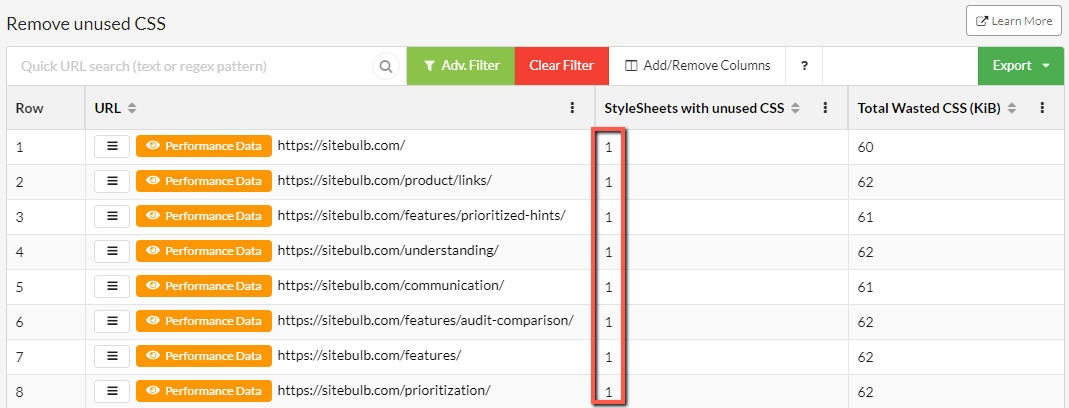The width and height of the screenshot is (1069, 408).
Task: Click the Clear Filter button
Action: pos(562,66)
